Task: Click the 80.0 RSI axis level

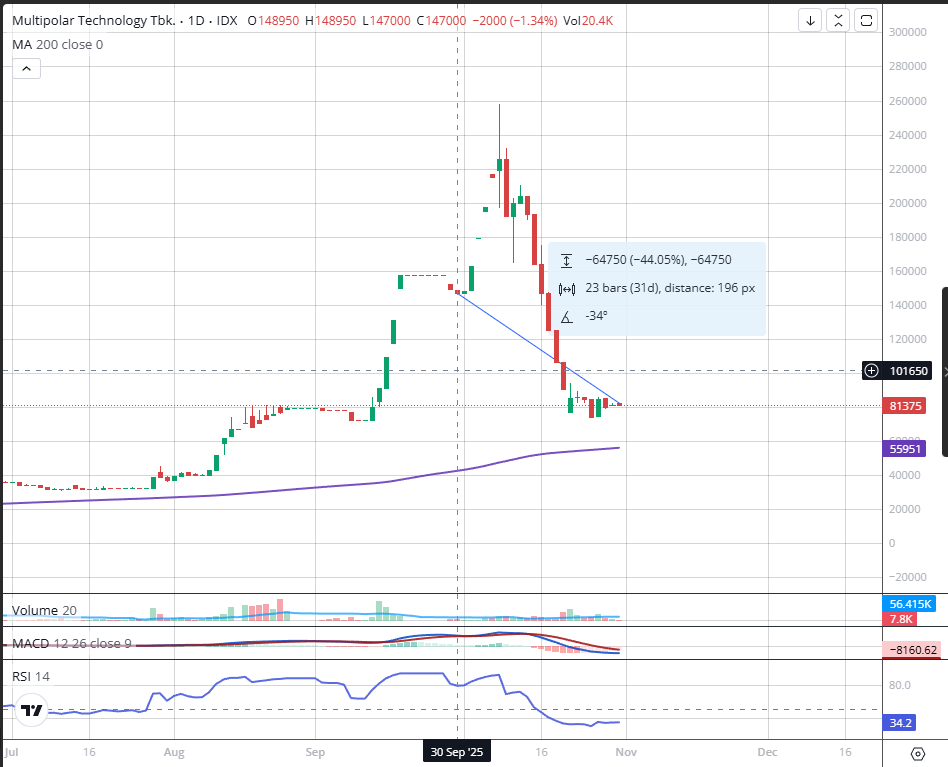Action: (x=900, y=685)
